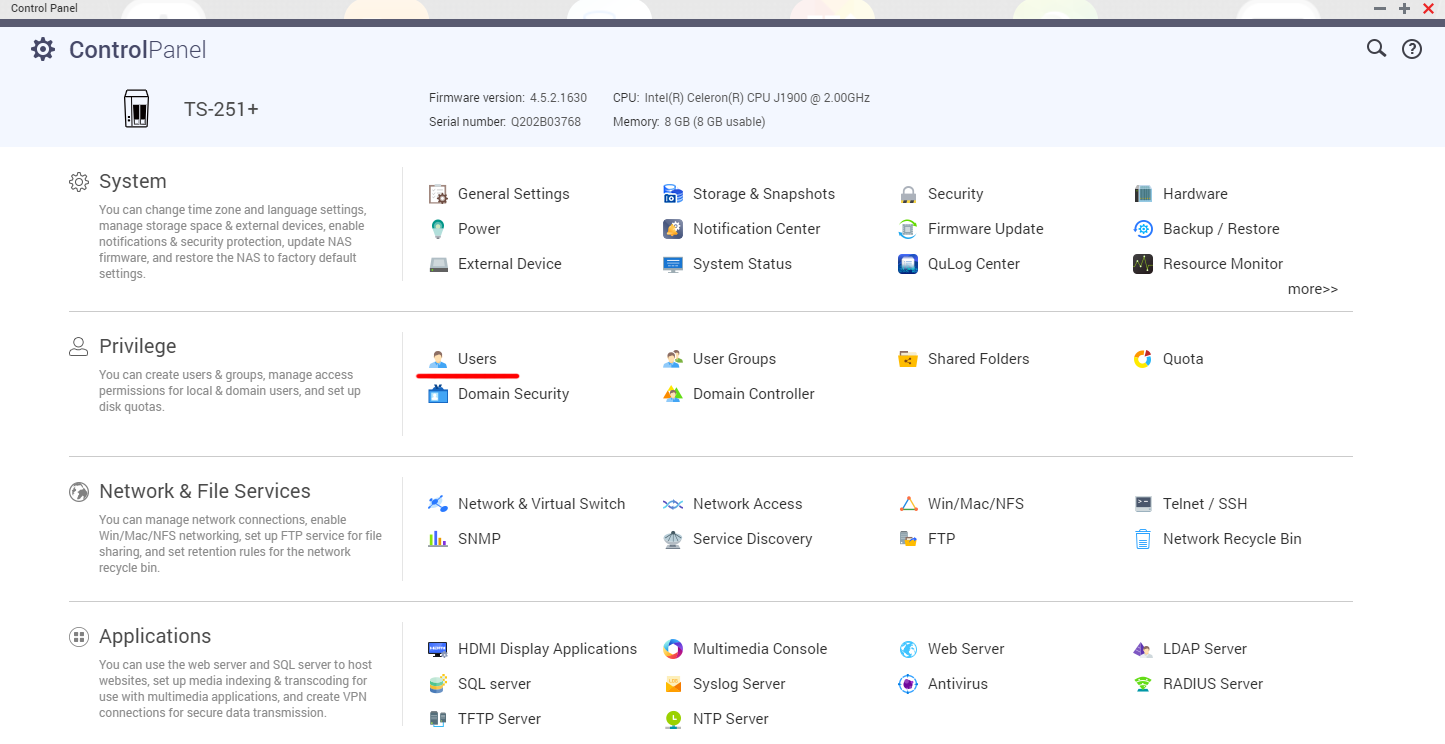Open the Multimedia Console icon
This screenshot has height=744, width=1445.
click(x=673, y=649)
